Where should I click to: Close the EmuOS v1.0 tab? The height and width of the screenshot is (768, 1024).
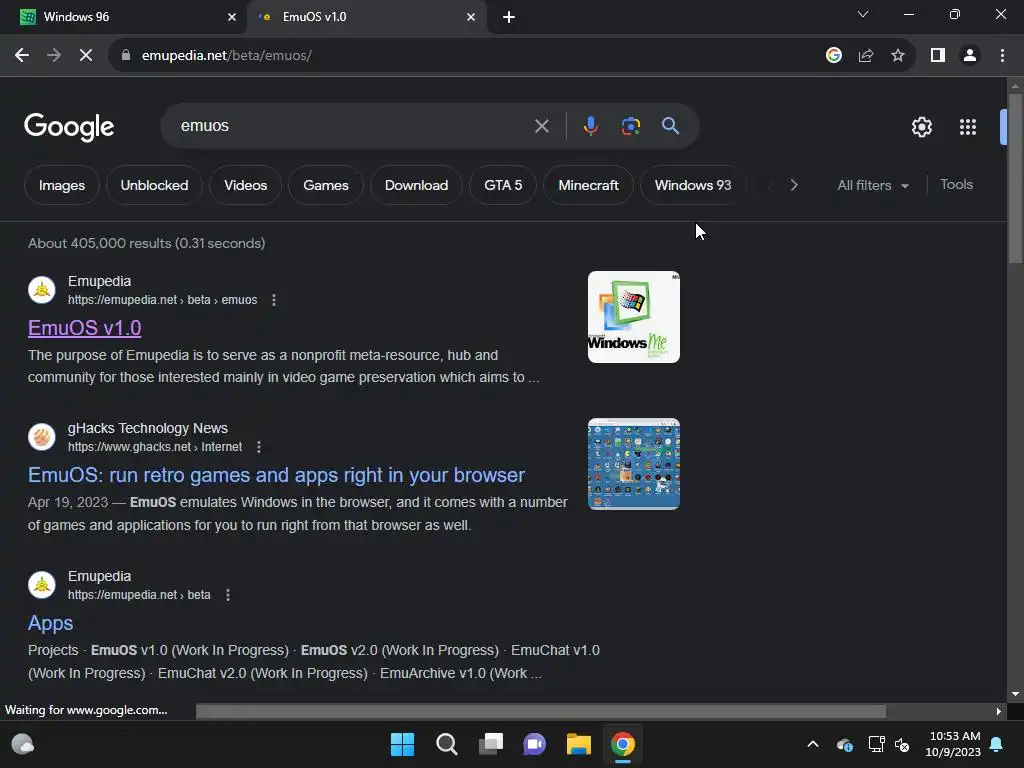[x=471, y=17]
